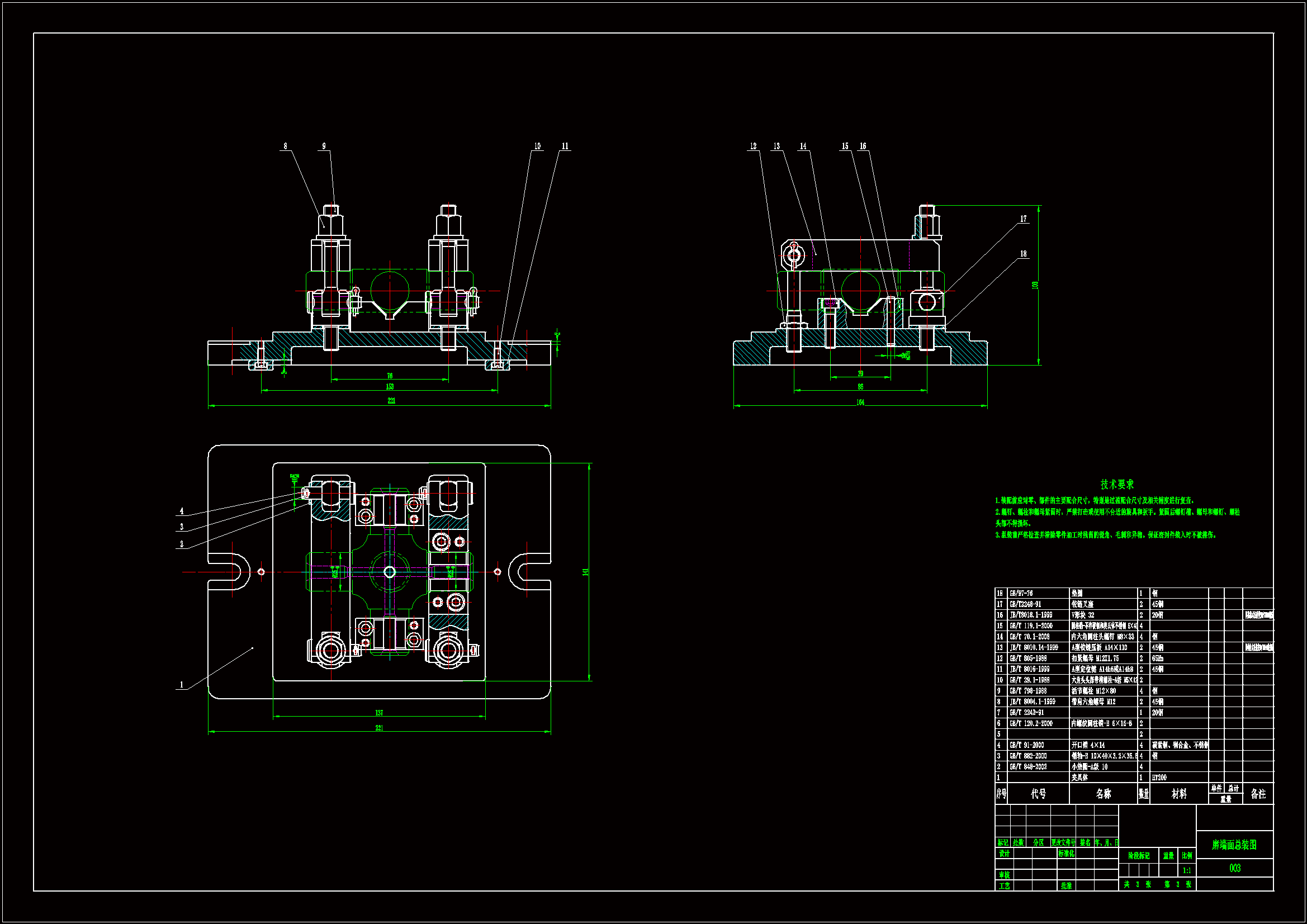Click the 137 dimension in the top view
1307x924 pixels.
[x=379, y=713]
